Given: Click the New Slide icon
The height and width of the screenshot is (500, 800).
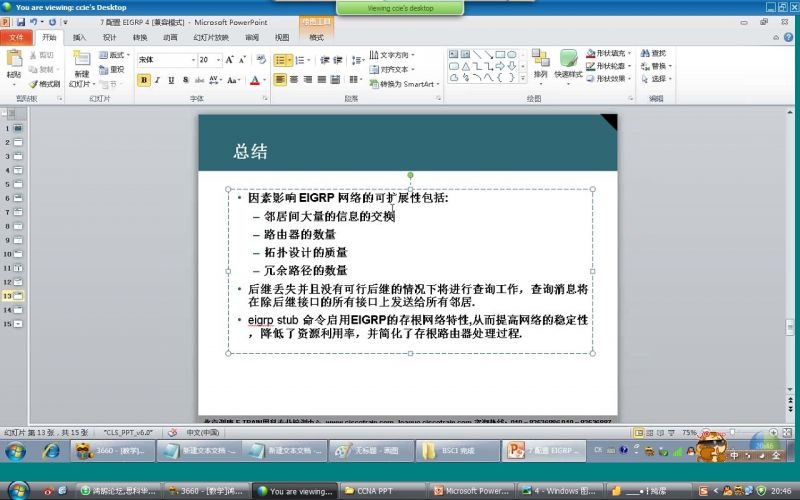Looking at the screenshot, I should (x=81, y=59).
